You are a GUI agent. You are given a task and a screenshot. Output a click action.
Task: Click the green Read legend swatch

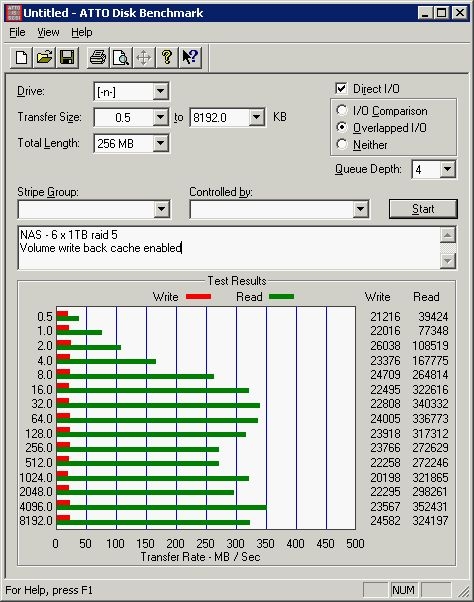click(281, 296)
